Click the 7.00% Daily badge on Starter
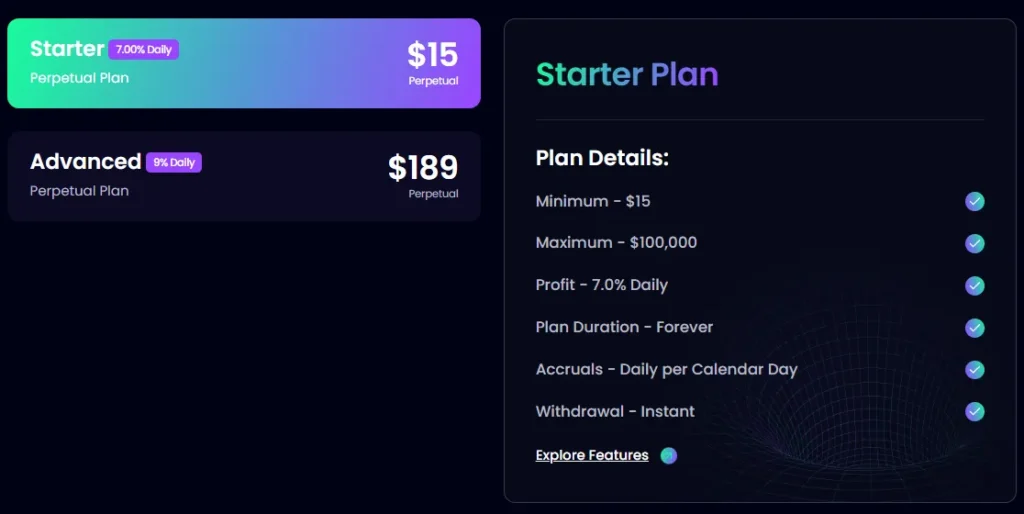 tap(144, 49)
